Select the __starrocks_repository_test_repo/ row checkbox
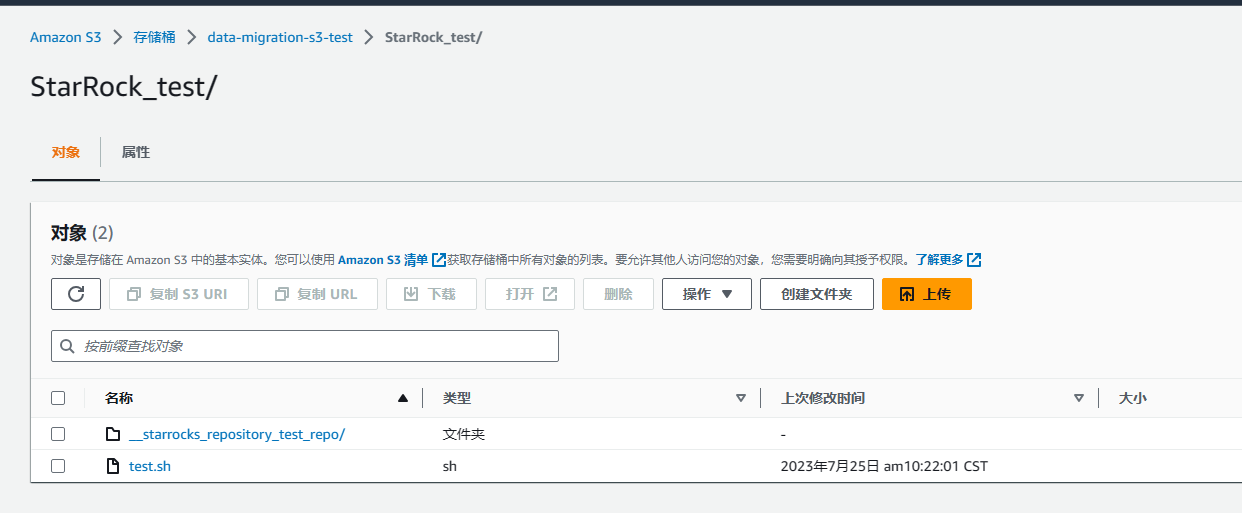This screenshot has height=513, width=1242. point(58,434)
